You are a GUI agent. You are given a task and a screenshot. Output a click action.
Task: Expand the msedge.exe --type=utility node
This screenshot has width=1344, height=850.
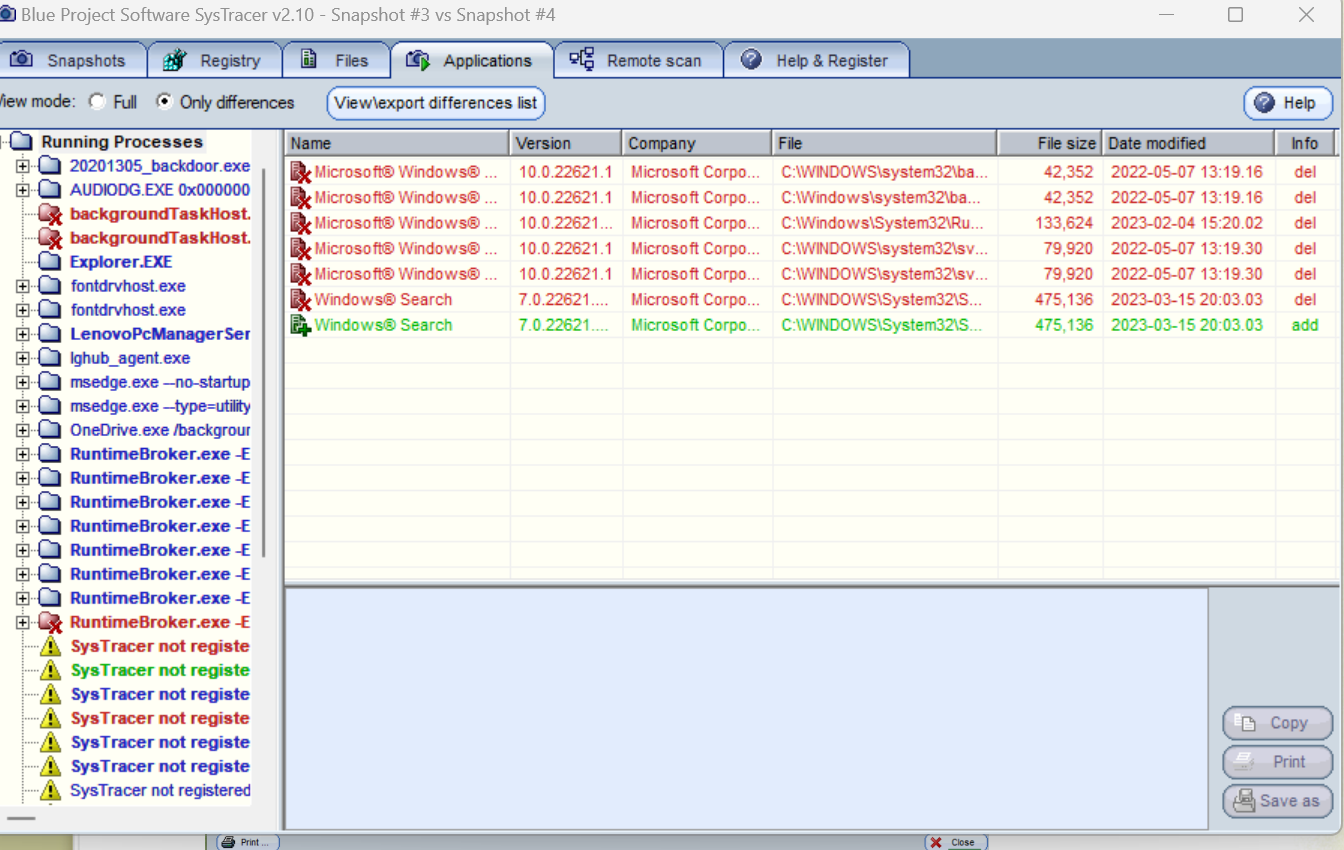pos(23,406)
